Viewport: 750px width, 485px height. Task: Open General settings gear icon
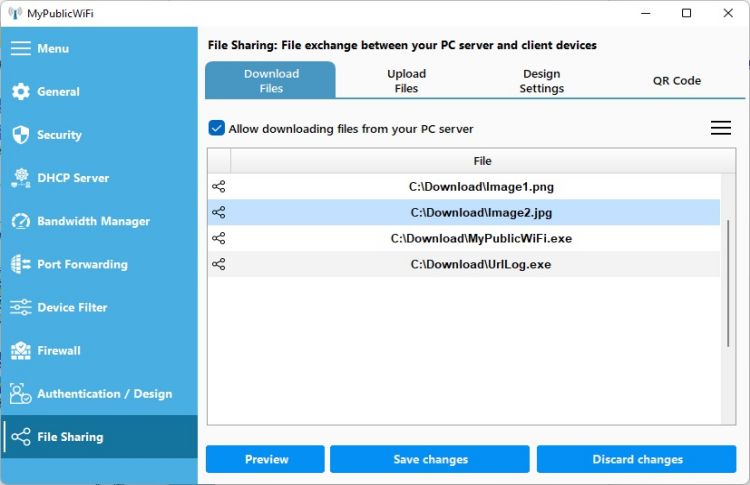[21, 91]
